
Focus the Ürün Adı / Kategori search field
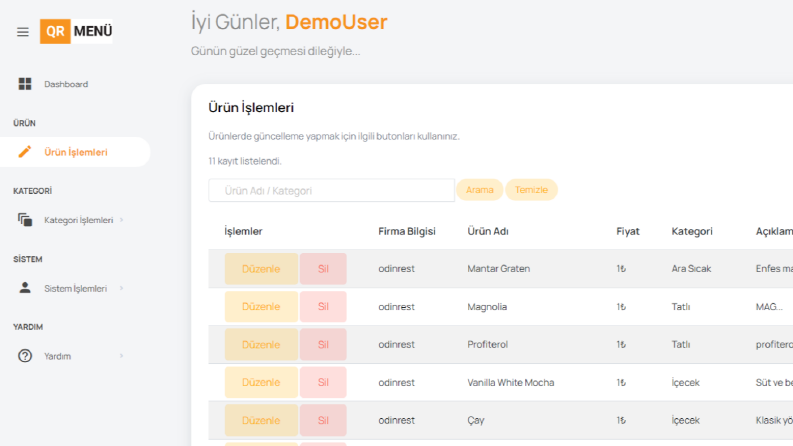(x=331, y=190)
